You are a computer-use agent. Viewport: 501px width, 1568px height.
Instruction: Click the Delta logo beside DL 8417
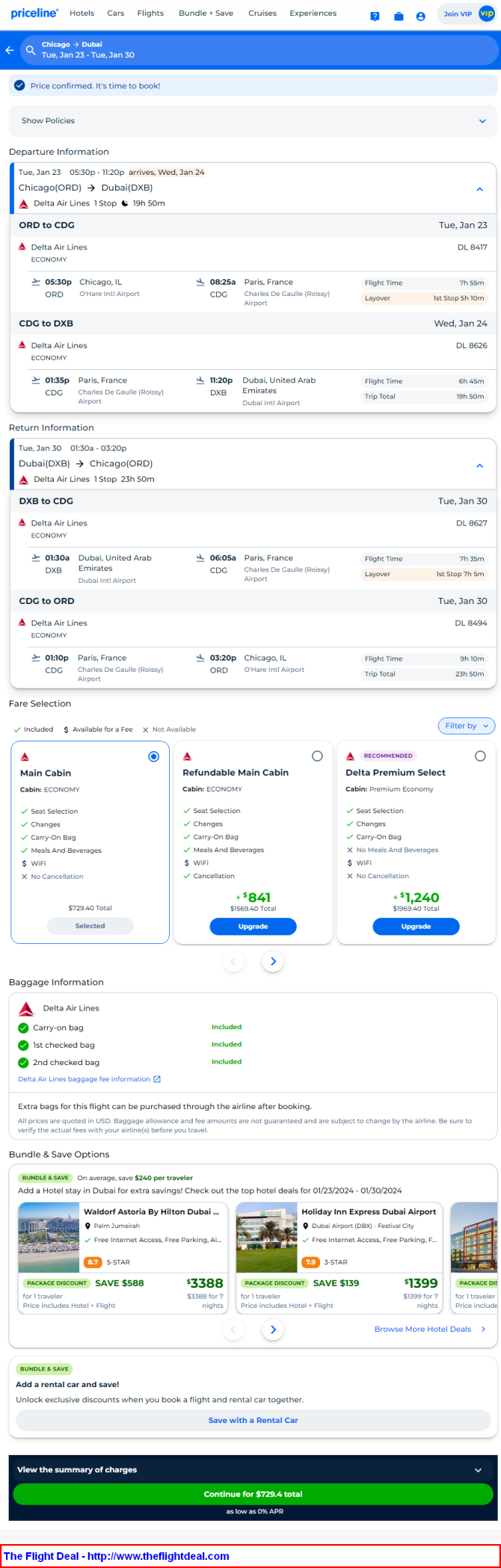(x=22, y=246)
